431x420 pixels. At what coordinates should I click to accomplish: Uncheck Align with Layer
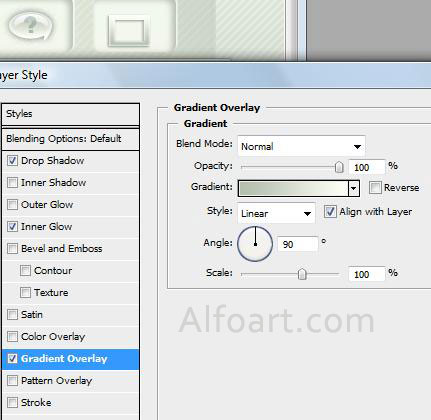(330, 212)
